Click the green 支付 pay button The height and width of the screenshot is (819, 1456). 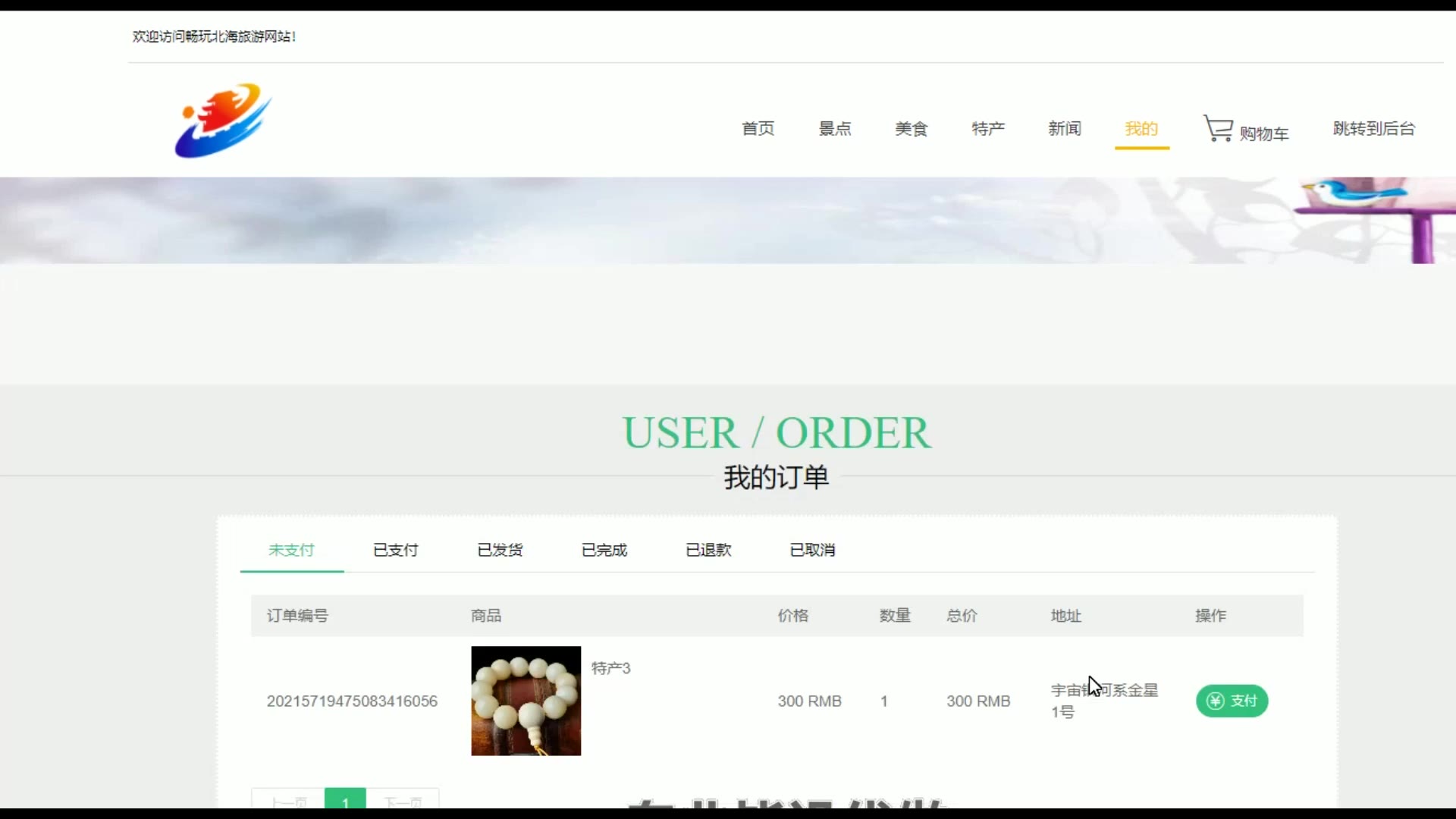coord(1232,701)
